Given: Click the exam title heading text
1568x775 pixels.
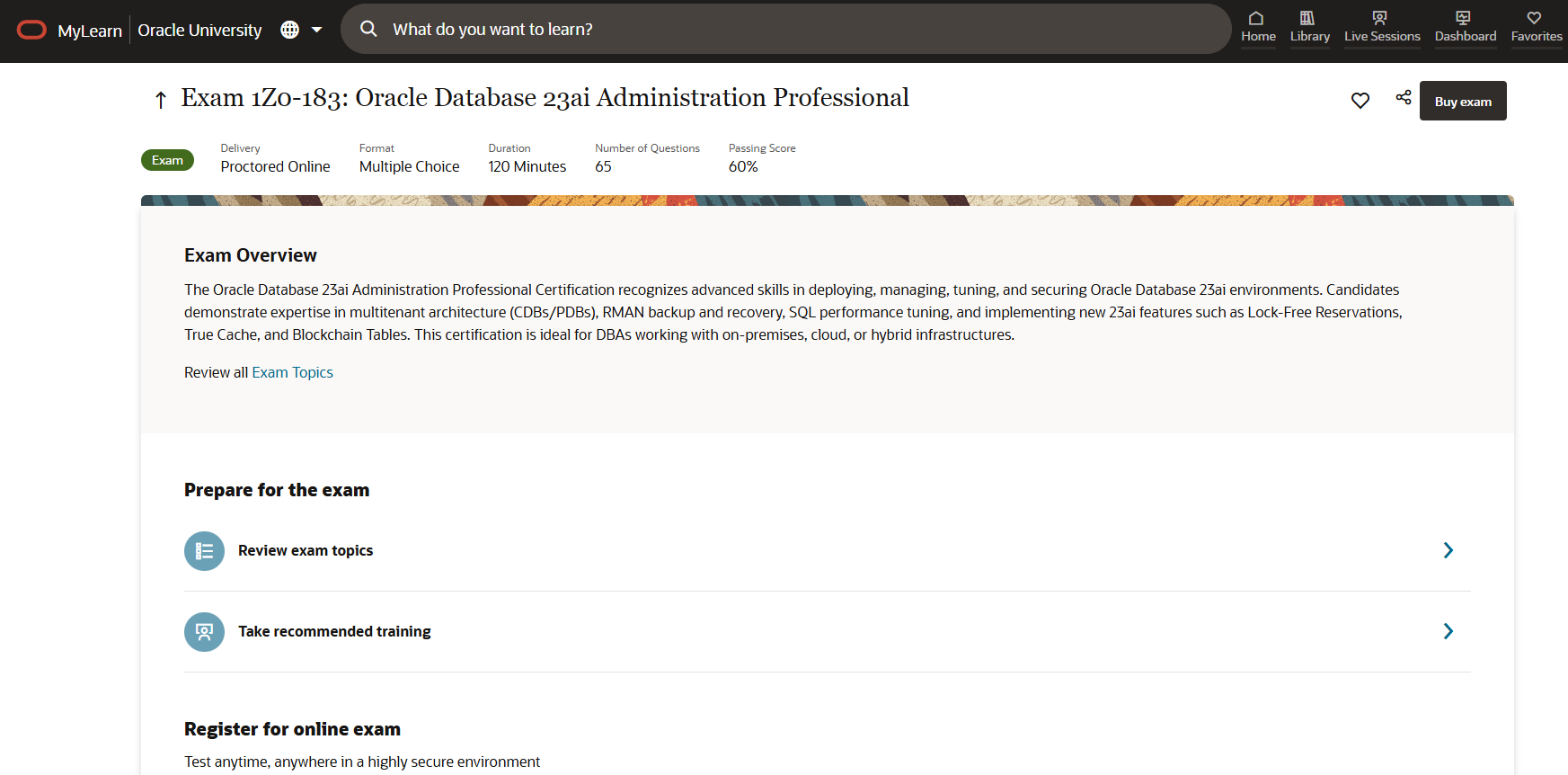Looking at the screenshot, I should click(545, 97).
